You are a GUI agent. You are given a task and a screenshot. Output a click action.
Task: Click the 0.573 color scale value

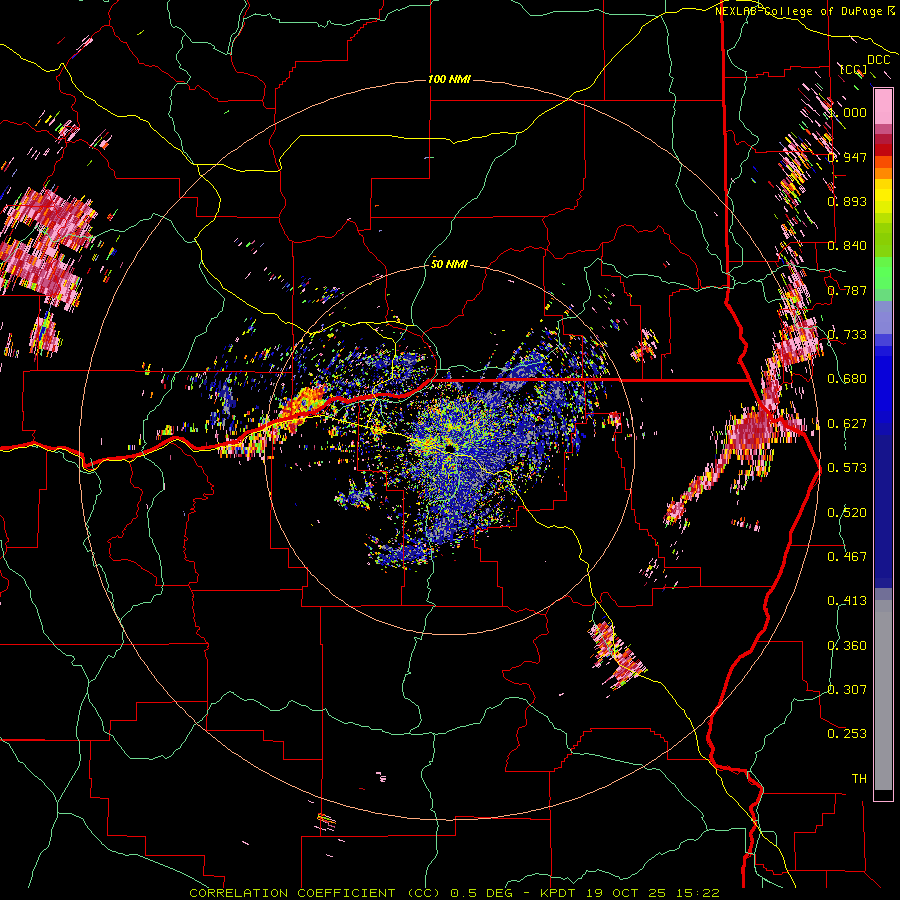coord(847,468)
